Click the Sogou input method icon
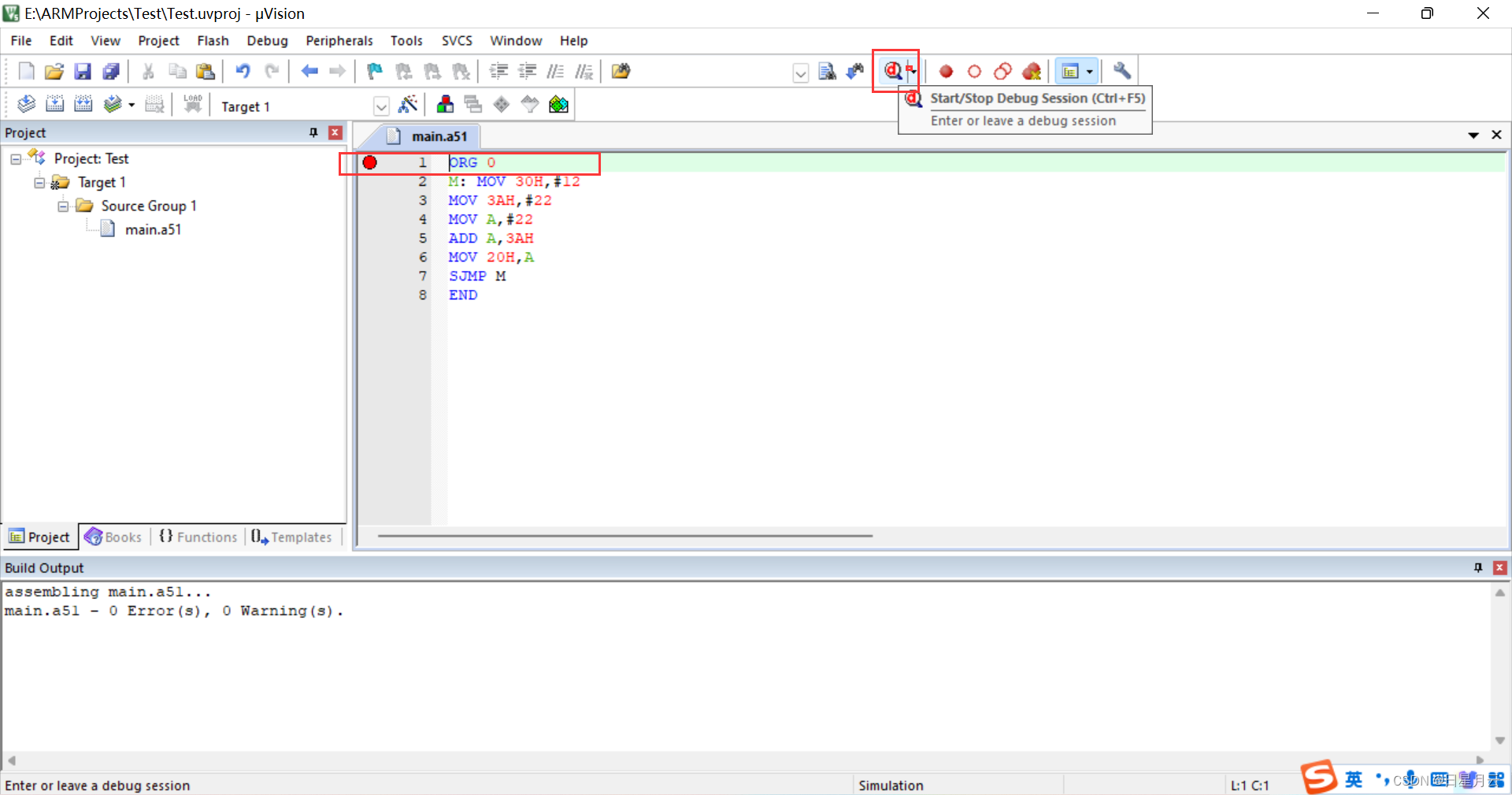The height and width of the screenshot is (795, 1512). 1319,778
